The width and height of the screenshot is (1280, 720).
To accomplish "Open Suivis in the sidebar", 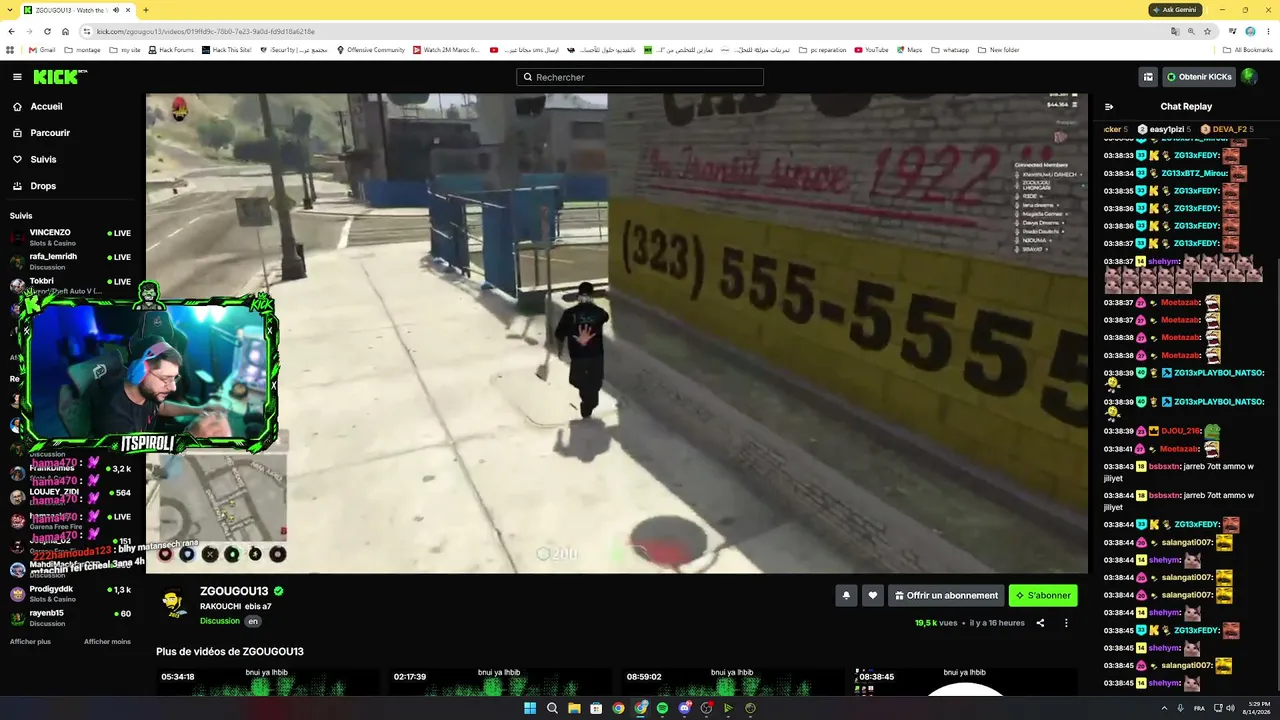I will click(43, 160).
